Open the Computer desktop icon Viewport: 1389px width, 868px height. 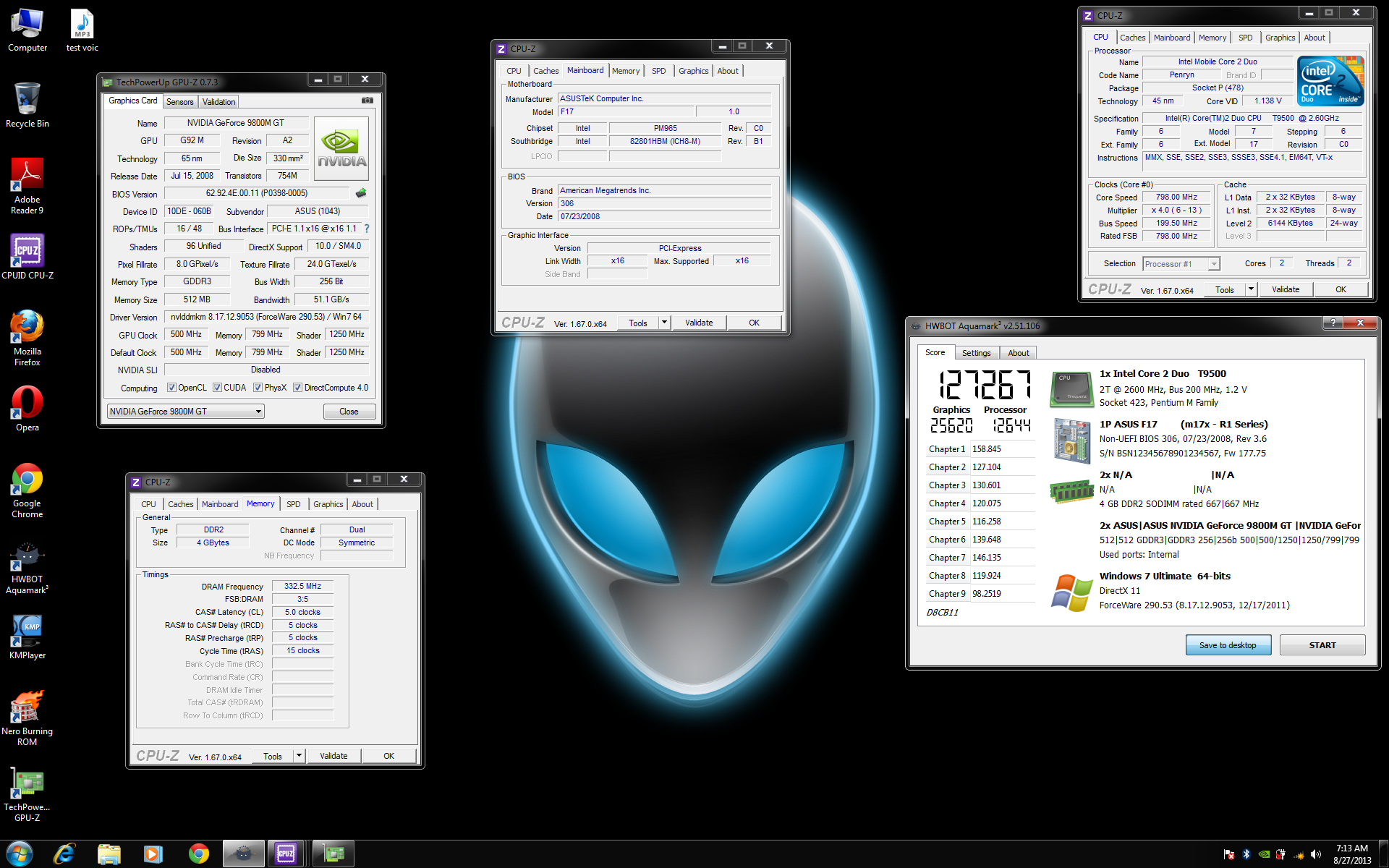27,30
